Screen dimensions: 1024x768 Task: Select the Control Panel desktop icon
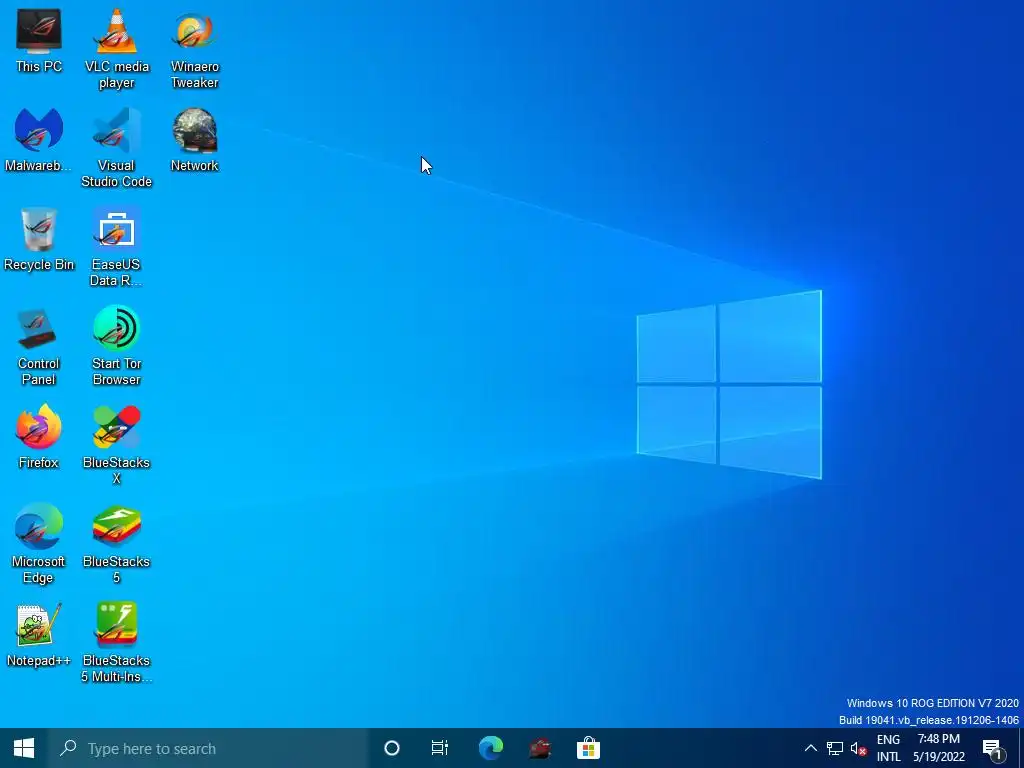tap(39, 346)
